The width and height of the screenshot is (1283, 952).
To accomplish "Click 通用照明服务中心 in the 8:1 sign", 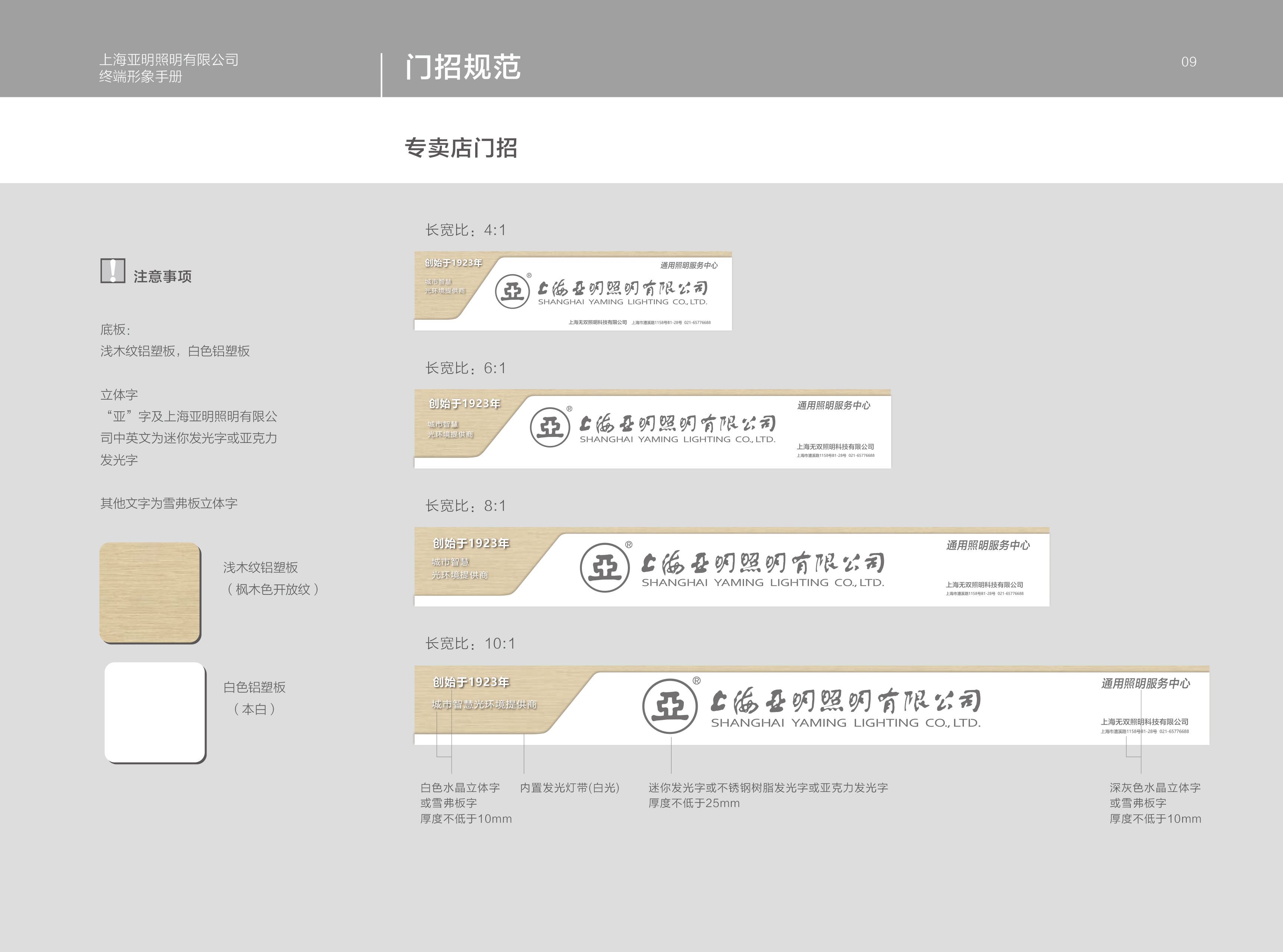I will [988, 545].
